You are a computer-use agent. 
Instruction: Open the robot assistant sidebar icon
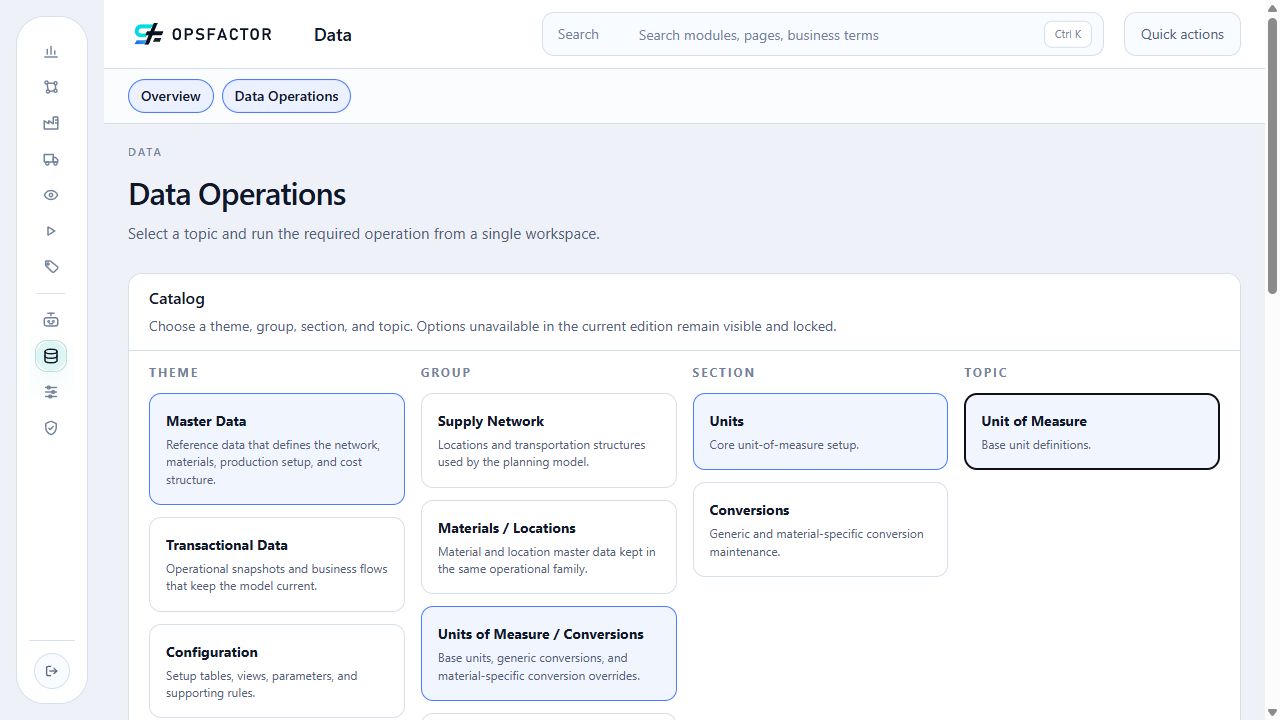click(51, 320)
